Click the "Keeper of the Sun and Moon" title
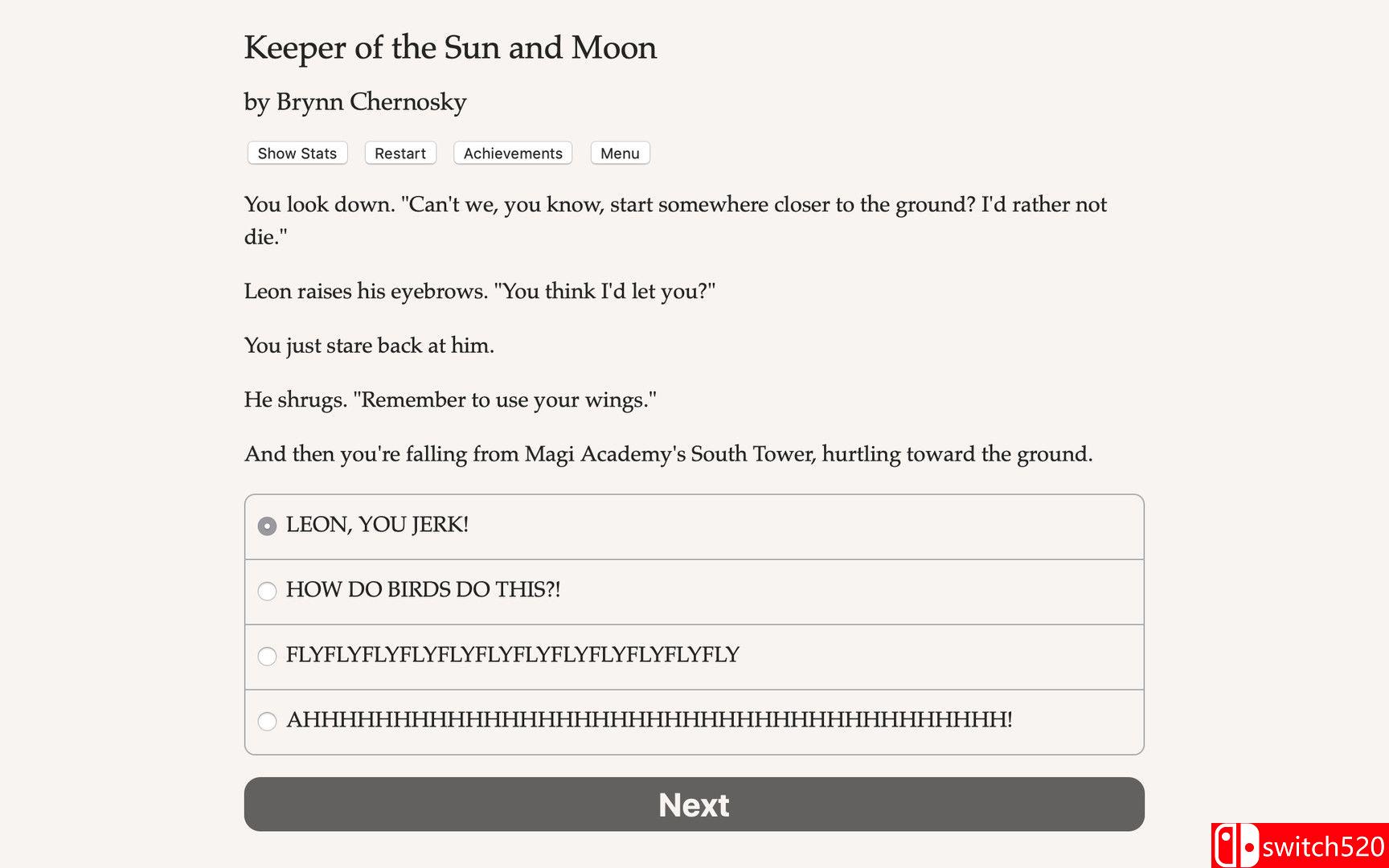The height and width of the screenshot is (868, 1389). tap(450, 47)
